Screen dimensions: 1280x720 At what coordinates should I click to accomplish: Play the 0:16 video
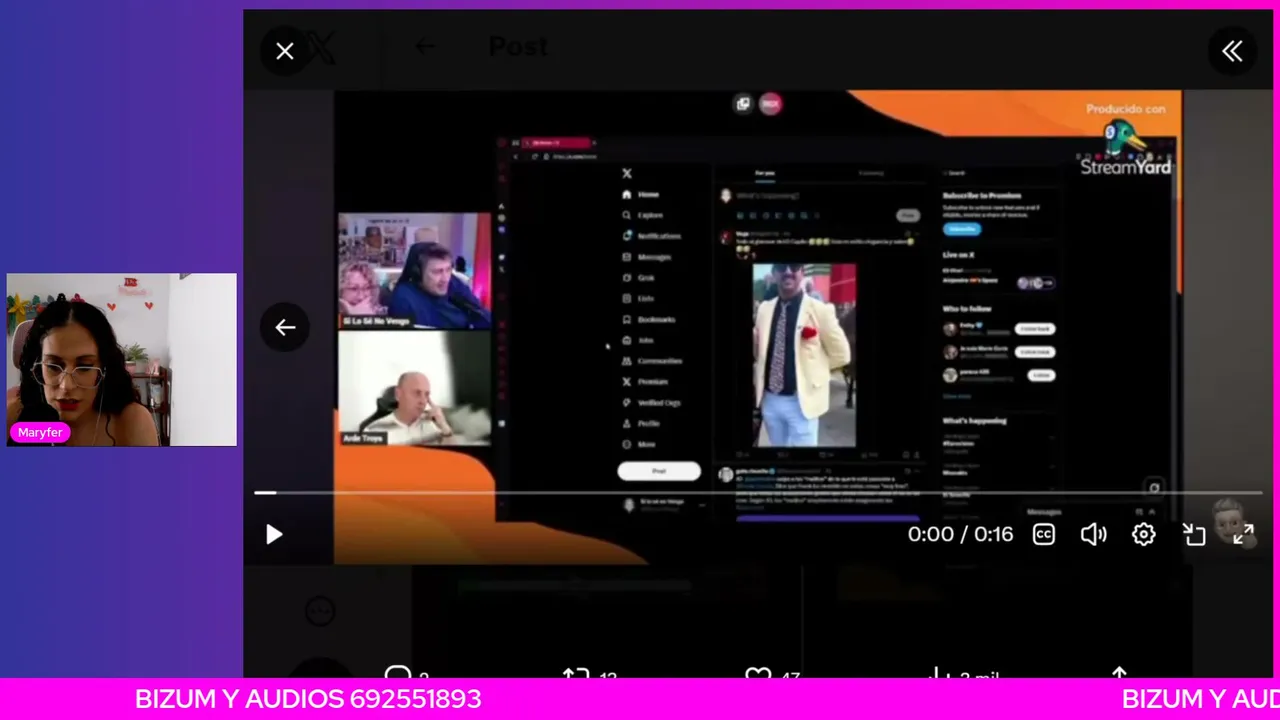tap(274, 535)
